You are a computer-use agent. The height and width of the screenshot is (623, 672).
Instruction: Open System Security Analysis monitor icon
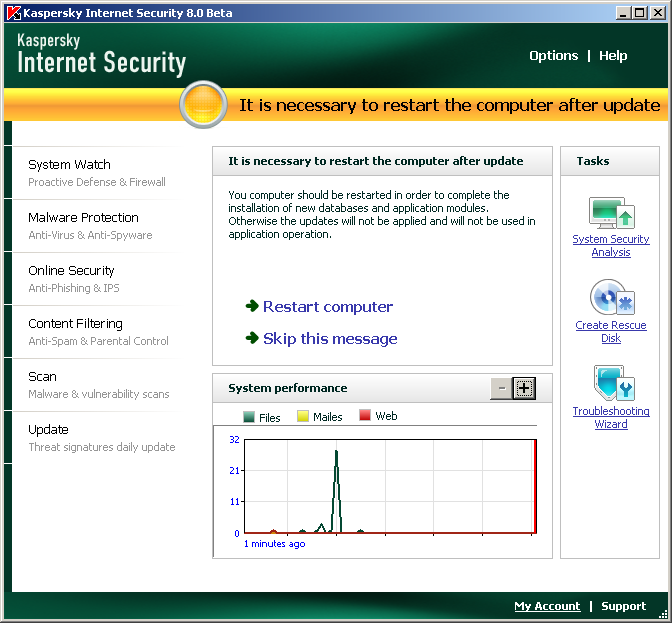(x=612, y=213)
